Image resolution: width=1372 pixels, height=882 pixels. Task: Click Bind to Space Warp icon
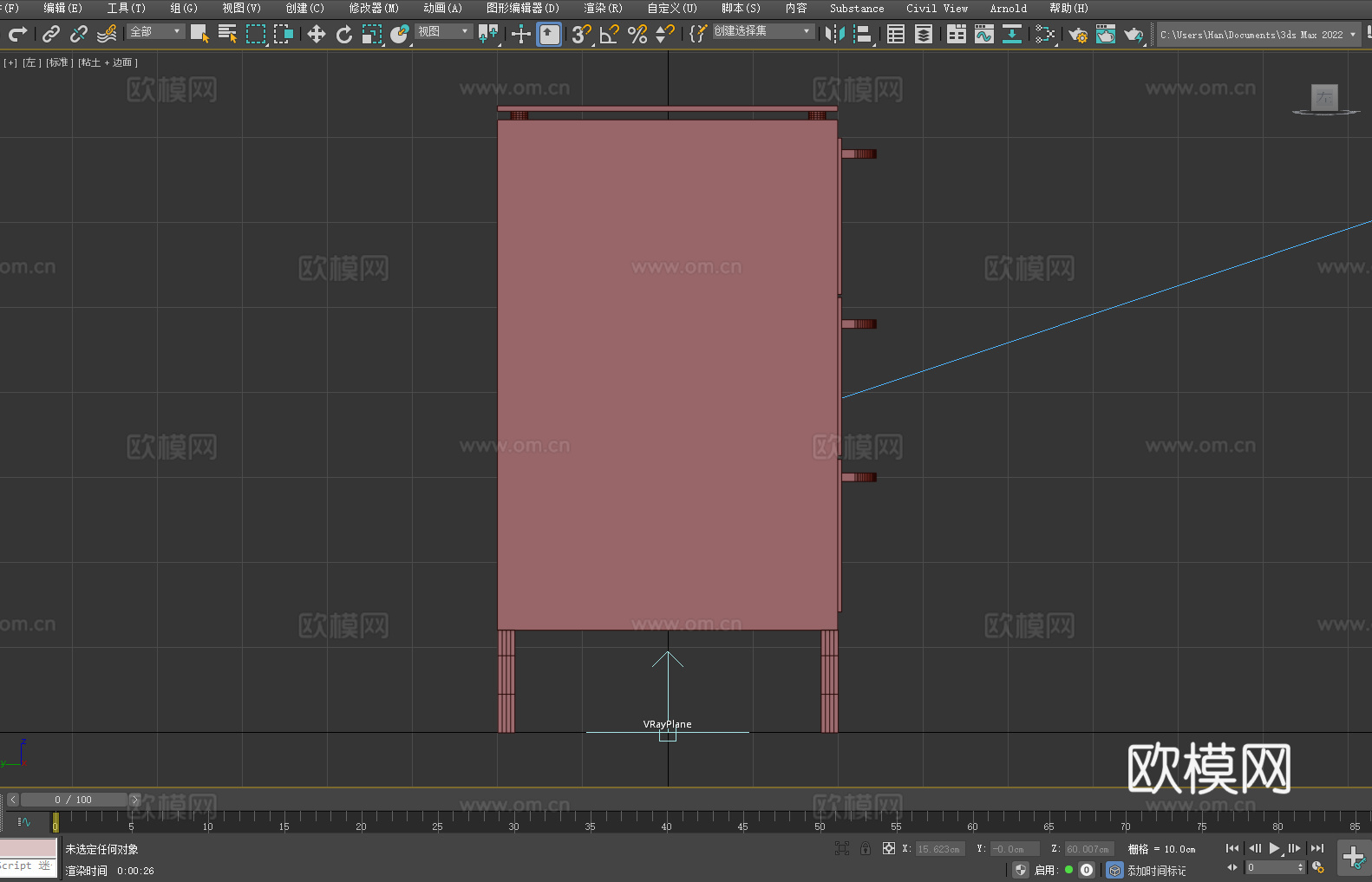[107, 34]
